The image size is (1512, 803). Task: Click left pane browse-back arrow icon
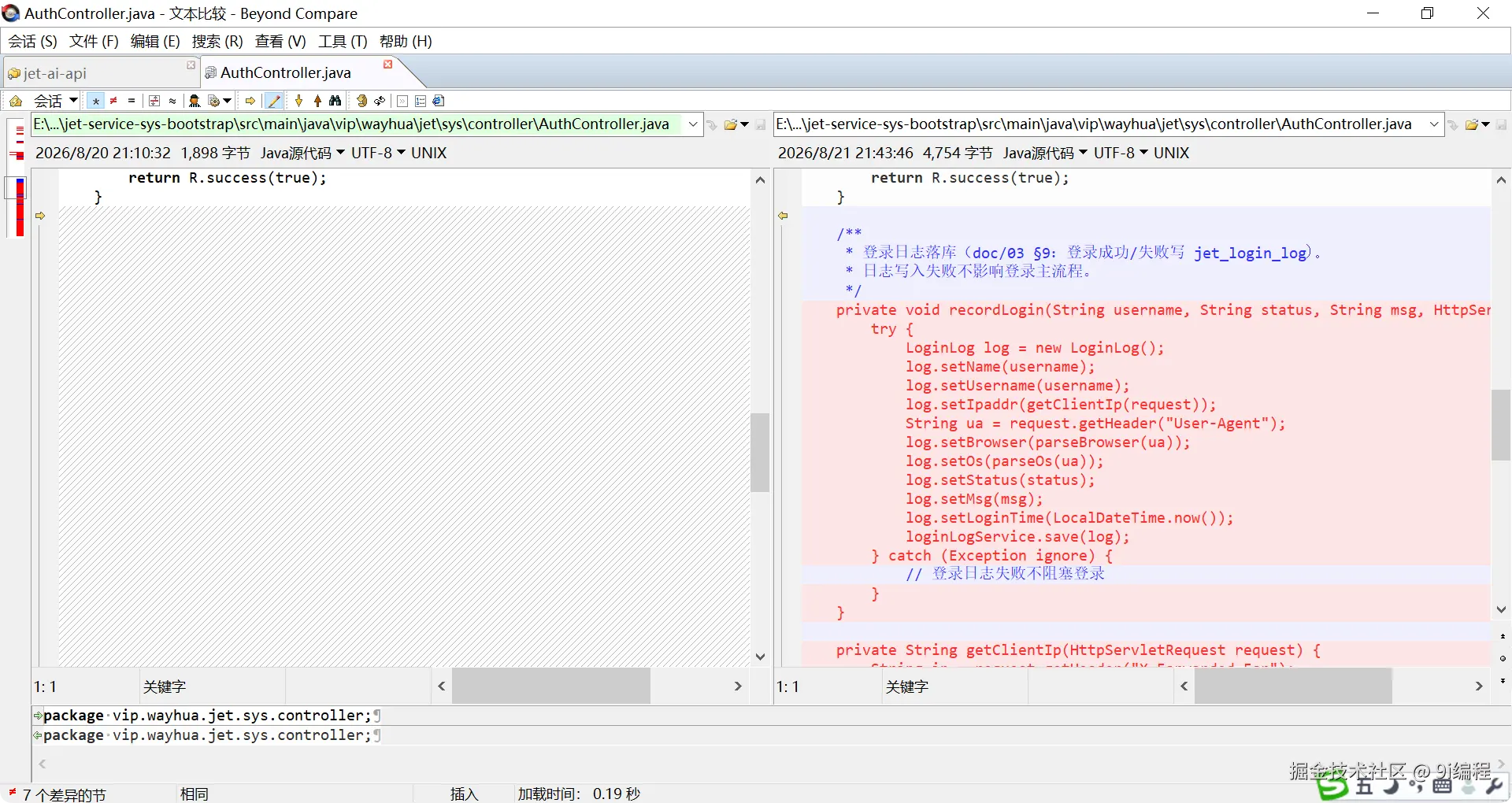(712, 124)
